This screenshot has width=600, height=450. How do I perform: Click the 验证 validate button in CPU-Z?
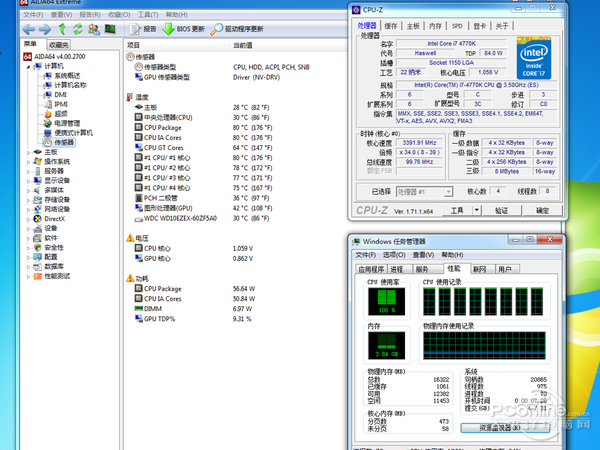[x=501, y=211]
